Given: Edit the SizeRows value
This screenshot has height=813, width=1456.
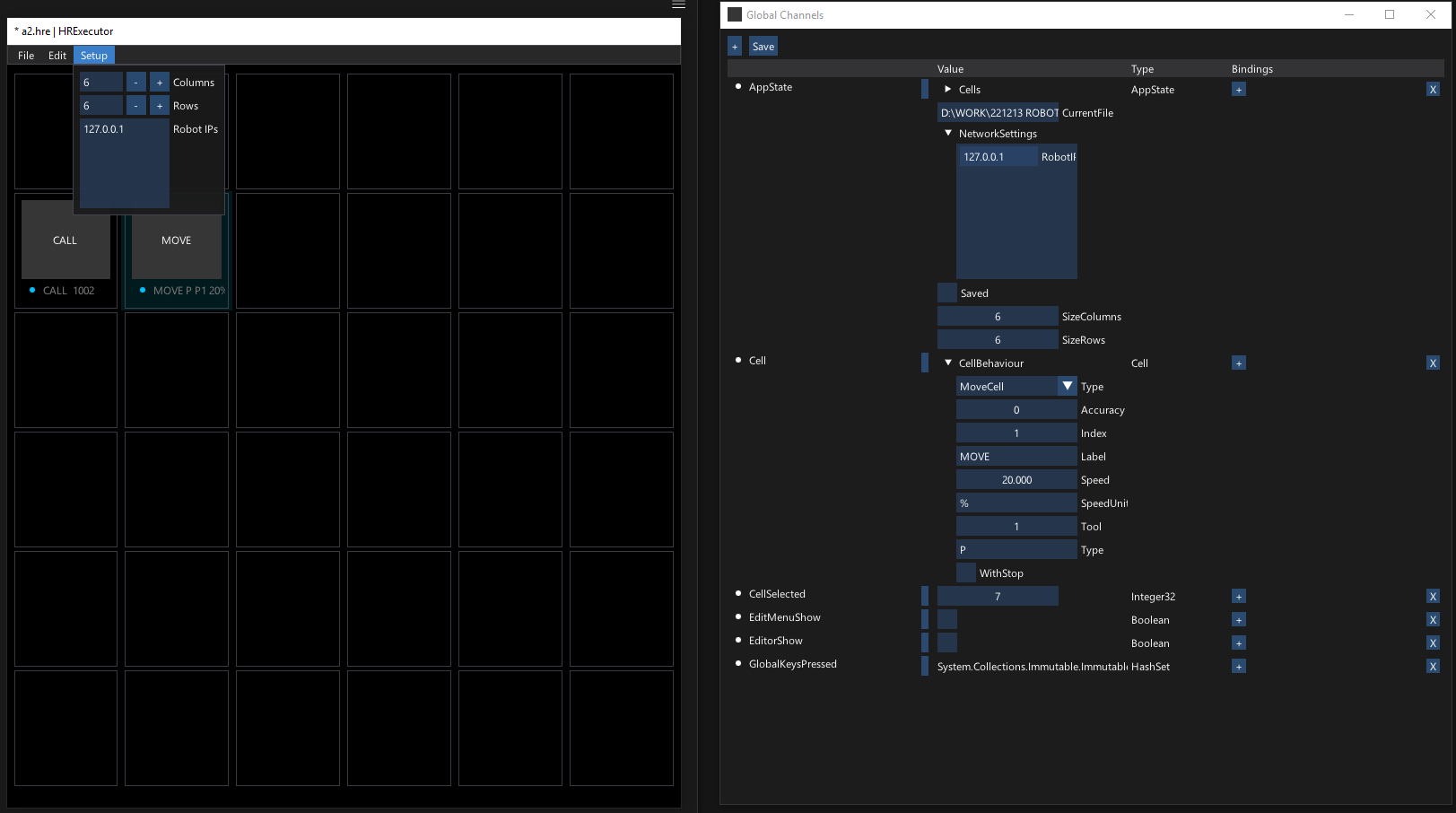Looking at the screenshot, I should pyautogui.click(x=998, y=339).
